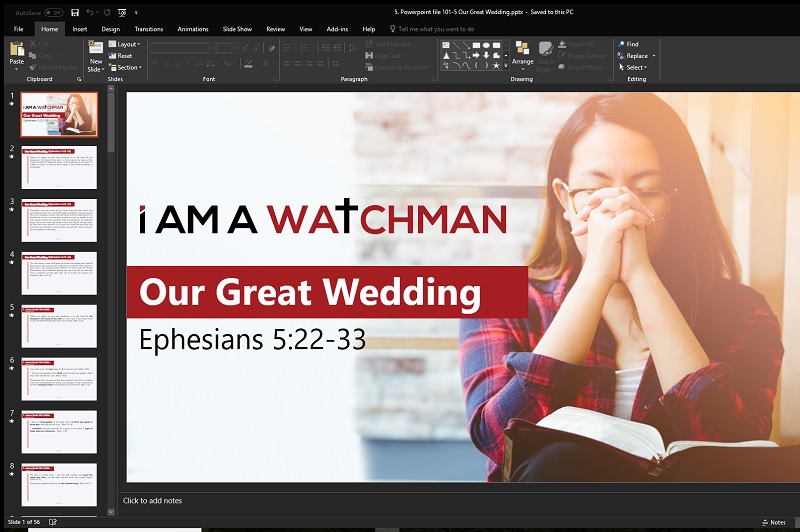800x532 pixels.
Task: Click the accessibility check icon in status bar
Action: coord(53,522)
